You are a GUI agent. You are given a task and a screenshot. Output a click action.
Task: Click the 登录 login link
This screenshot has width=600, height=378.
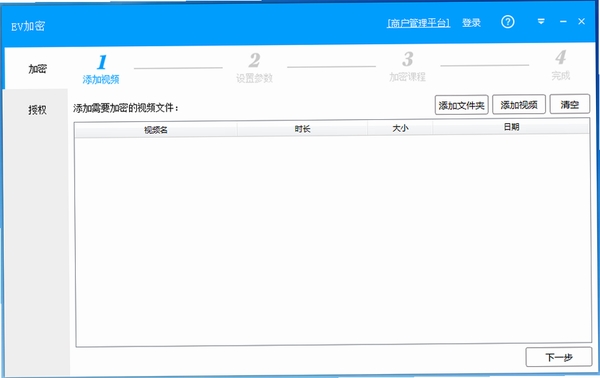pos(471,23)
